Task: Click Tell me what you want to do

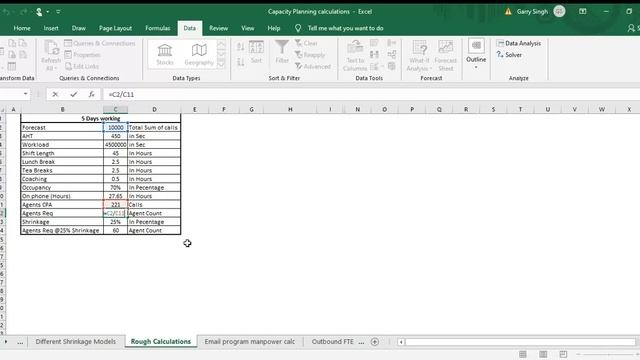Action: 345,28
